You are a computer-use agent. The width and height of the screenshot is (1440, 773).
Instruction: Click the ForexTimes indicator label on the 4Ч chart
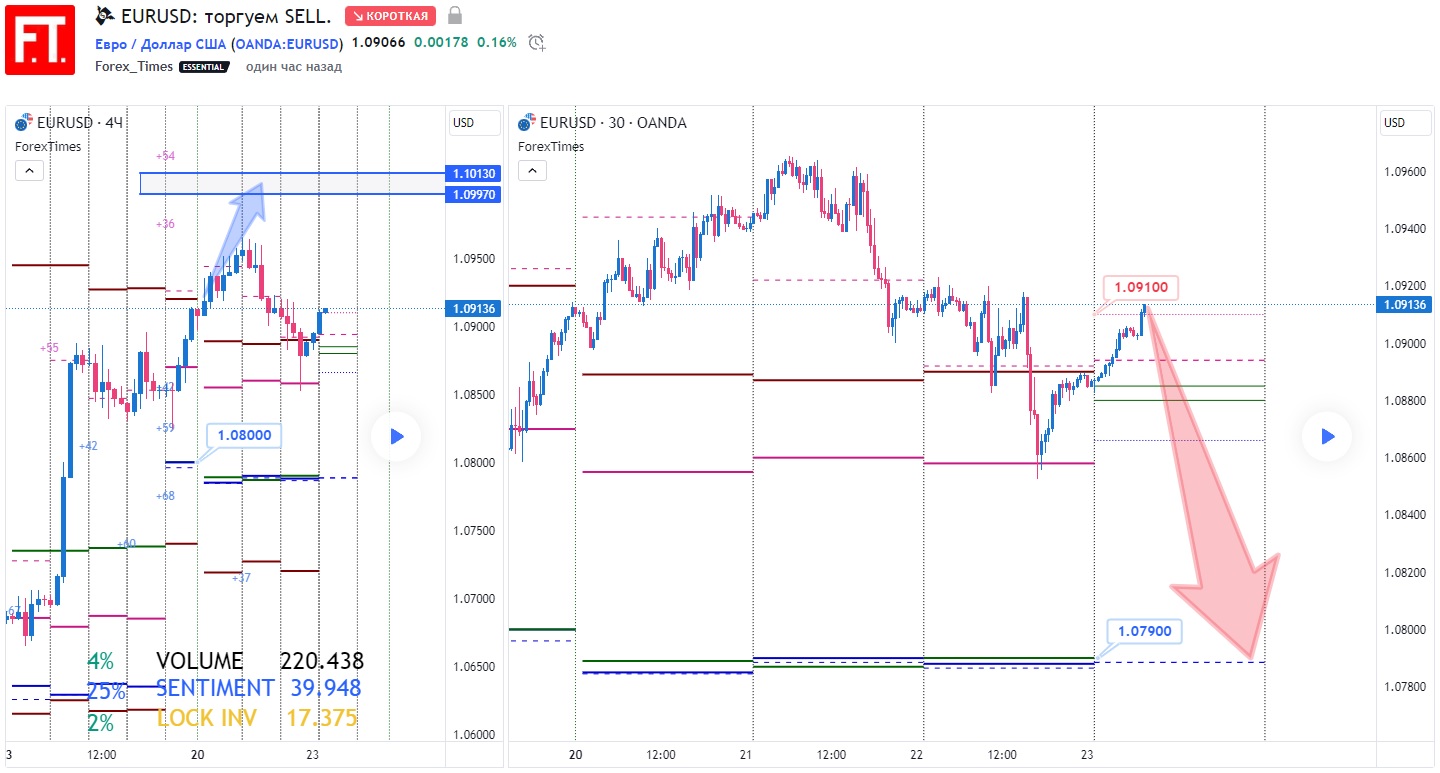[x=48, y=146]
